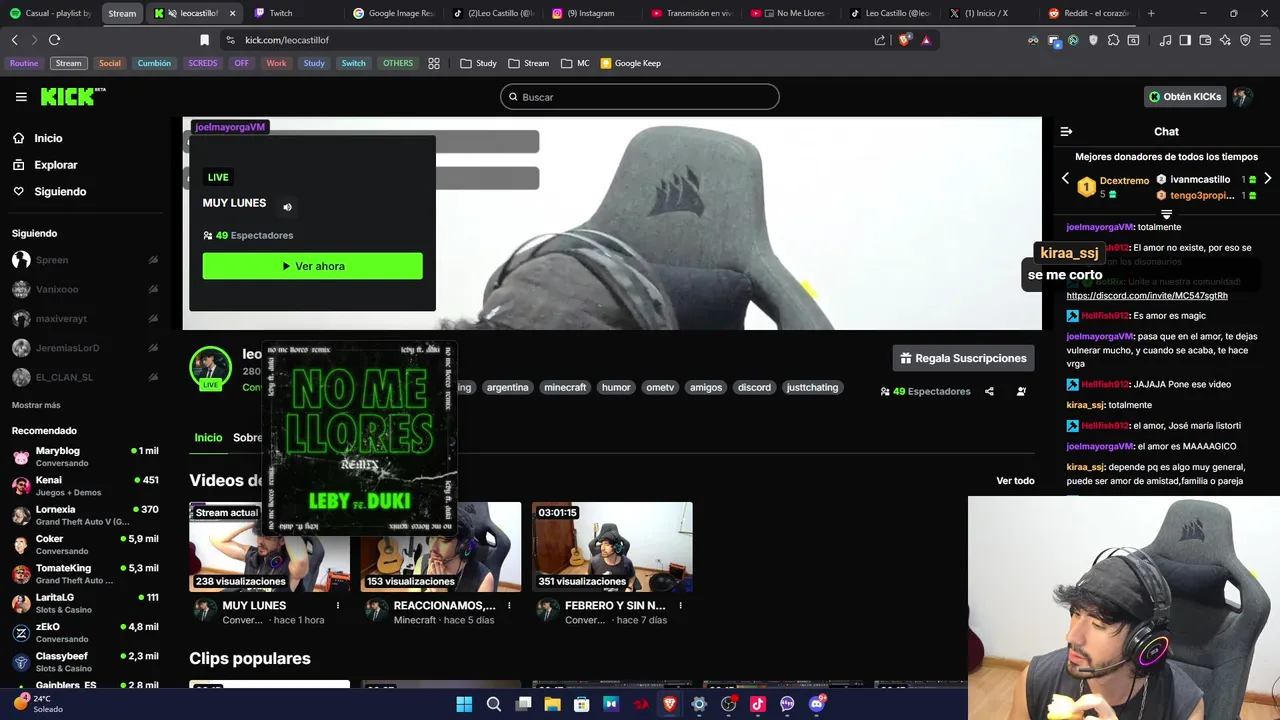This screenshot has width=1280, height=720.
Task: Click the minecraft tag
Action: coord(565,387)
